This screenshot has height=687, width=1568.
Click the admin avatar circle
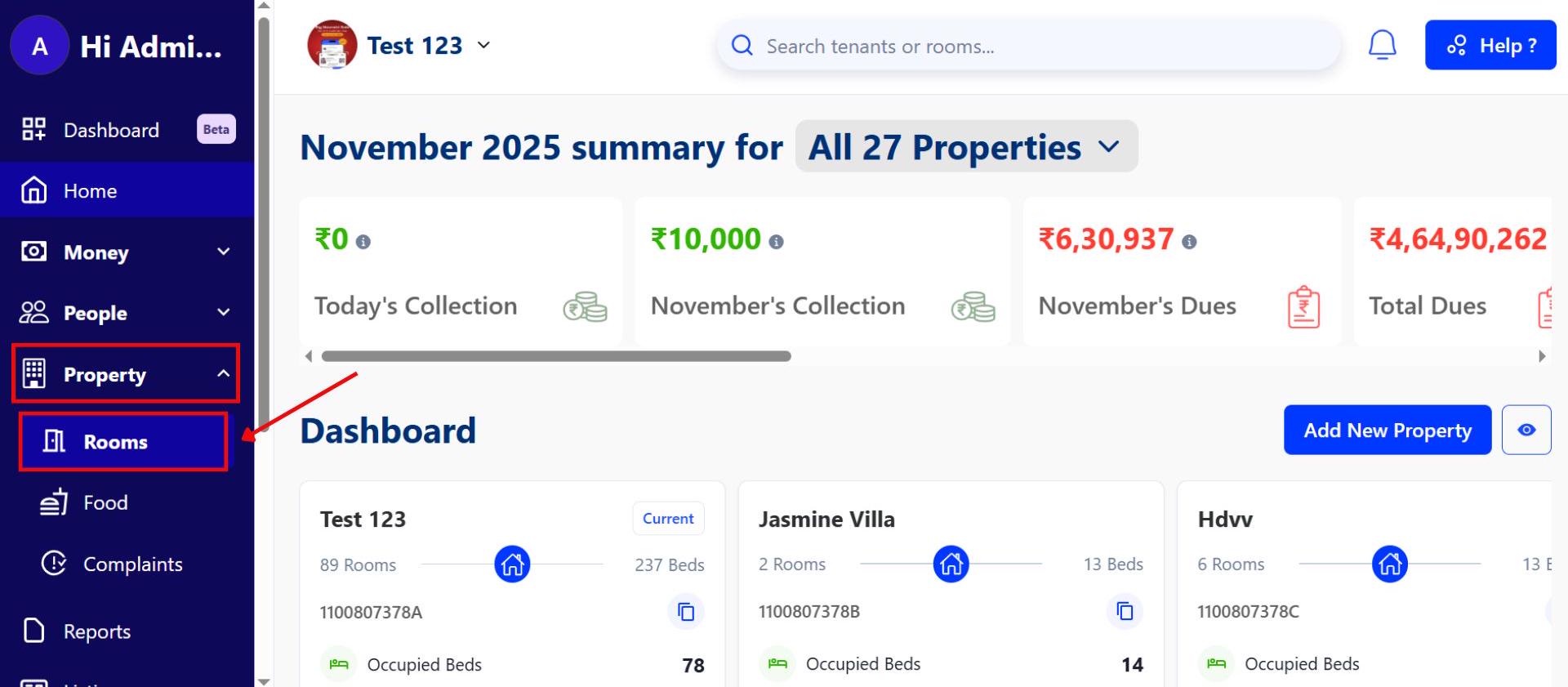[x=39, y=47]
